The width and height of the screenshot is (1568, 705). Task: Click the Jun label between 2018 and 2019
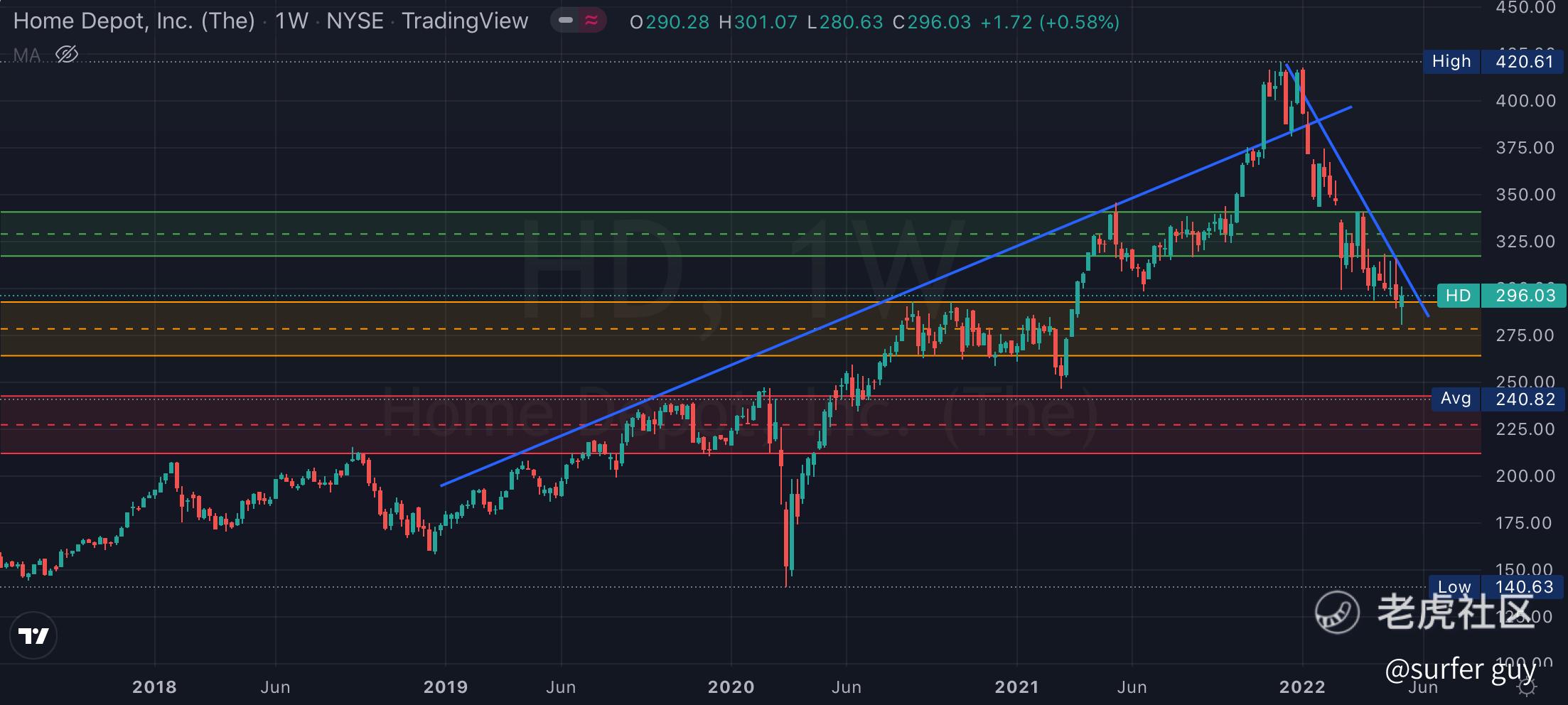[x=275, y=687]
